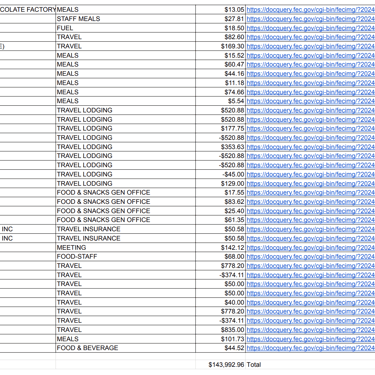Screen dimensions: 375x375
Task: Select the MEALS cell in the $101.73 row
Action: click(x=126, y=339)
